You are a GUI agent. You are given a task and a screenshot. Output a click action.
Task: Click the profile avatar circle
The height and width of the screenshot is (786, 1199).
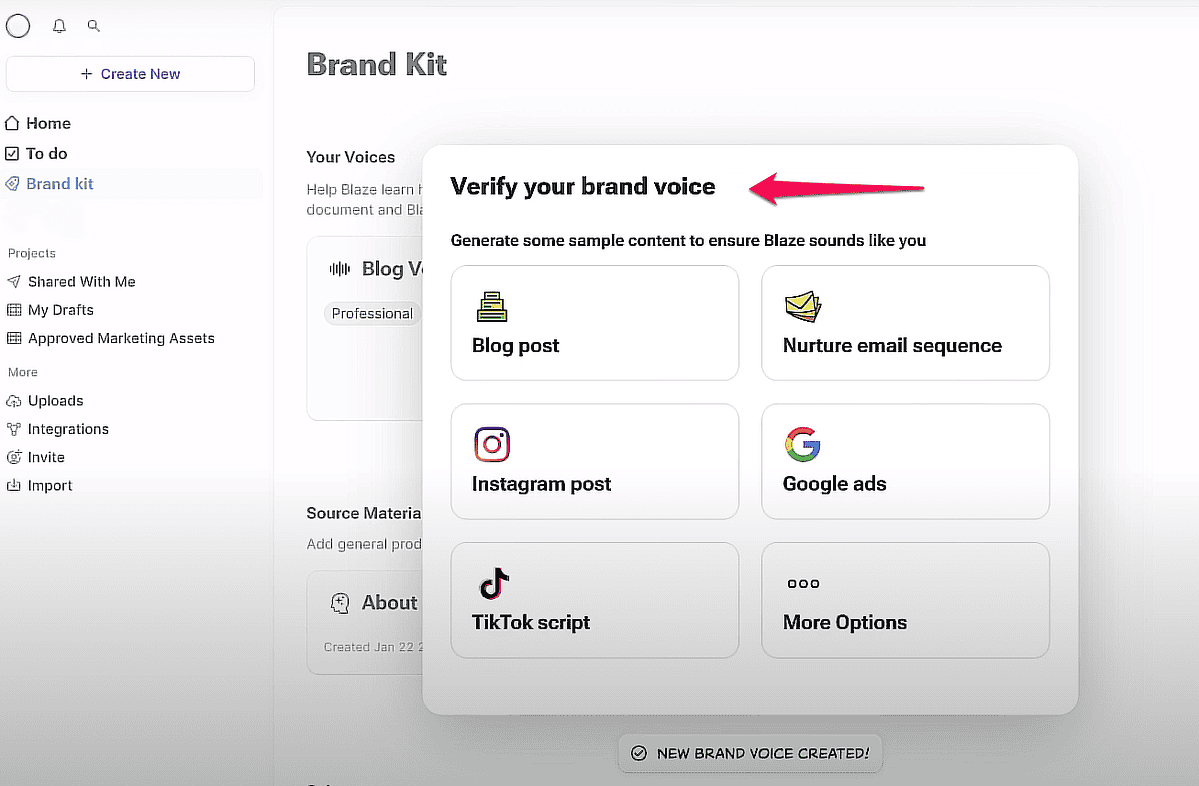click(18, 27)
